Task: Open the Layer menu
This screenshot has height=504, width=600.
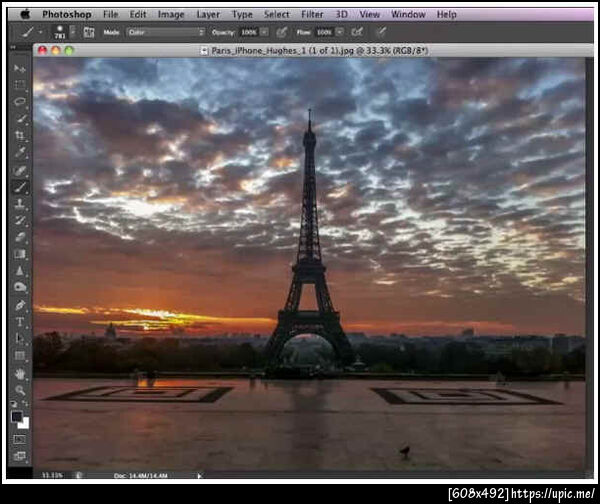Action: coord(208,15)
